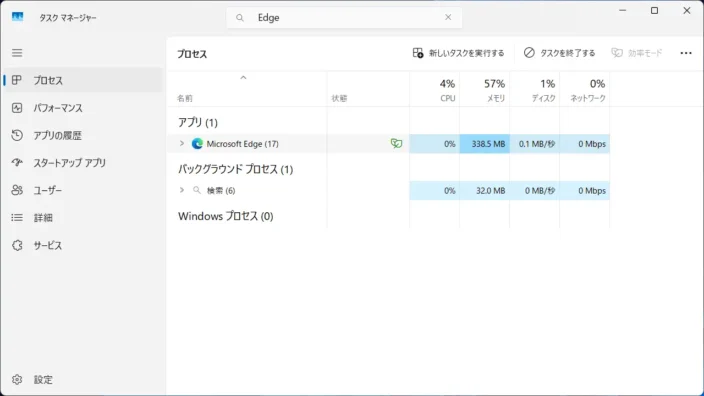Click the Task Manager app icon in title bar
Screen dimensions: 704x396
[18, 17]
